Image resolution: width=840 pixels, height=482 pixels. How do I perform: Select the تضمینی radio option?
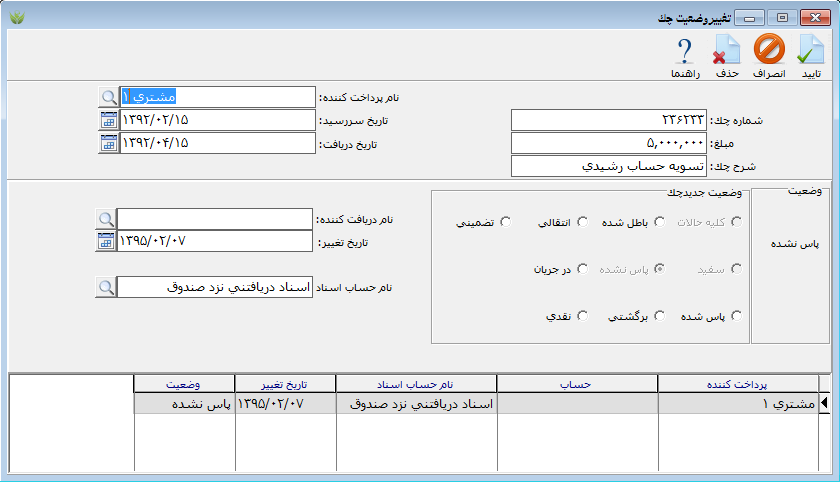click(x=506, y=222)
